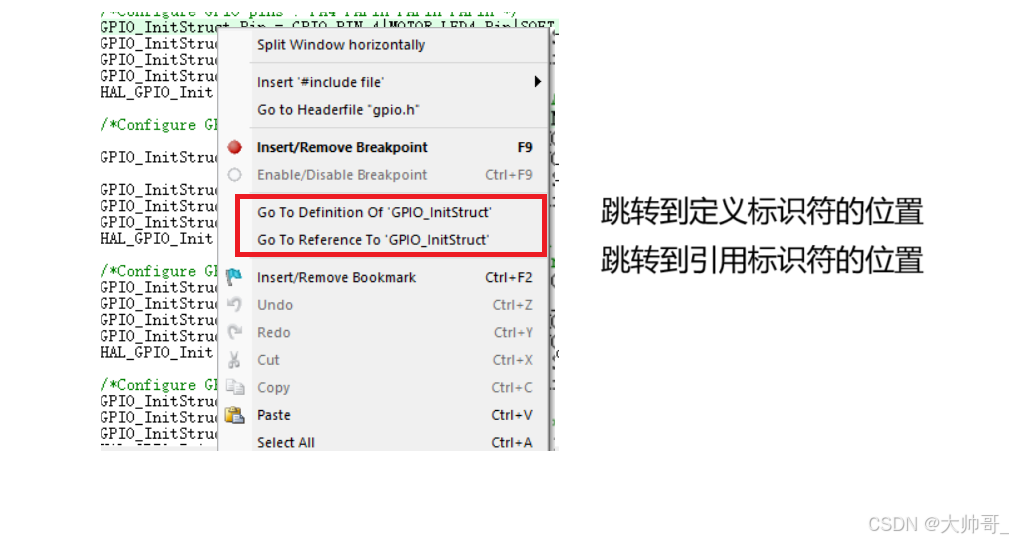Screen dimensions: 1013x542
Task: Expand the Insert '#include file' submenu arrow
Action: (x=537, y=82)
